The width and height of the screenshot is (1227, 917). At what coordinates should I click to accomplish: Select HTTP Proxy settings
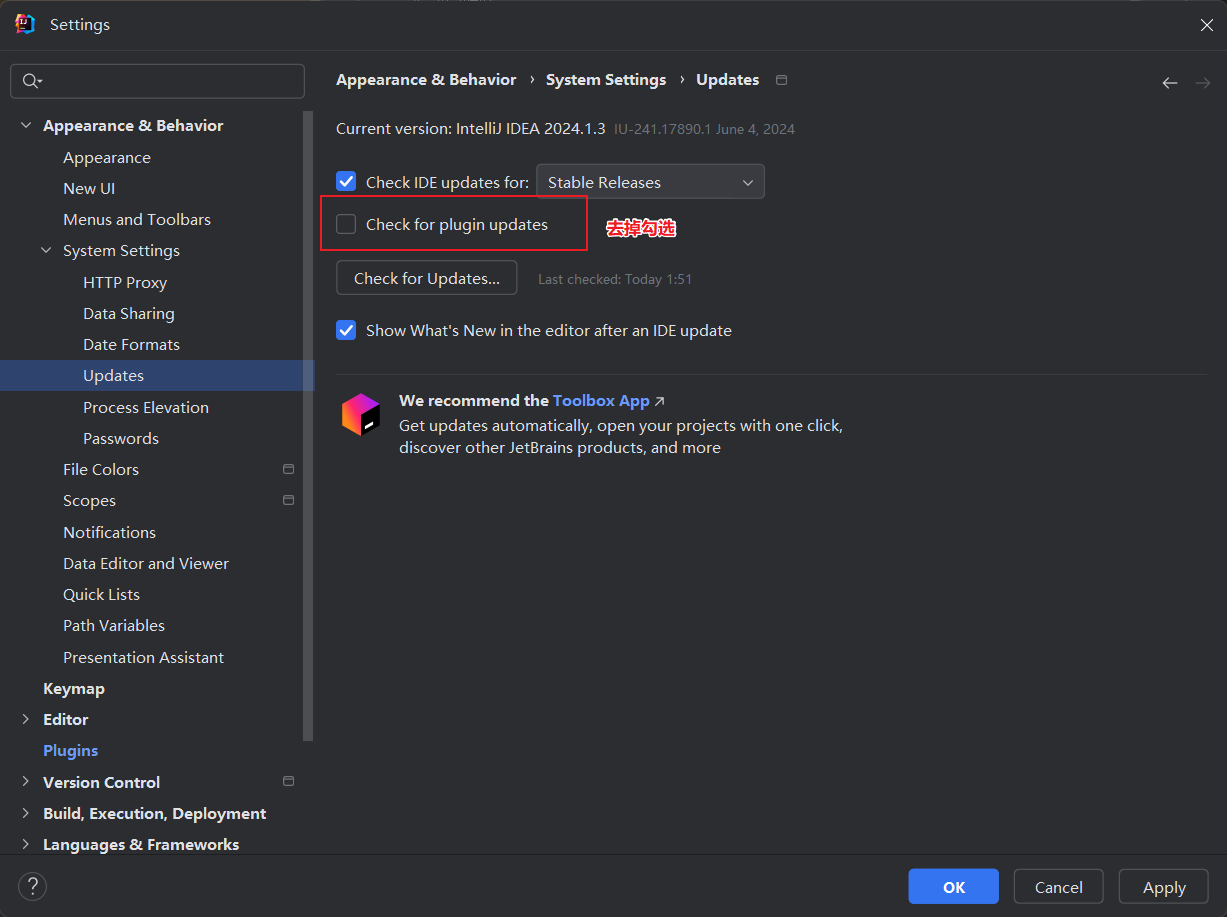[125, 282]
